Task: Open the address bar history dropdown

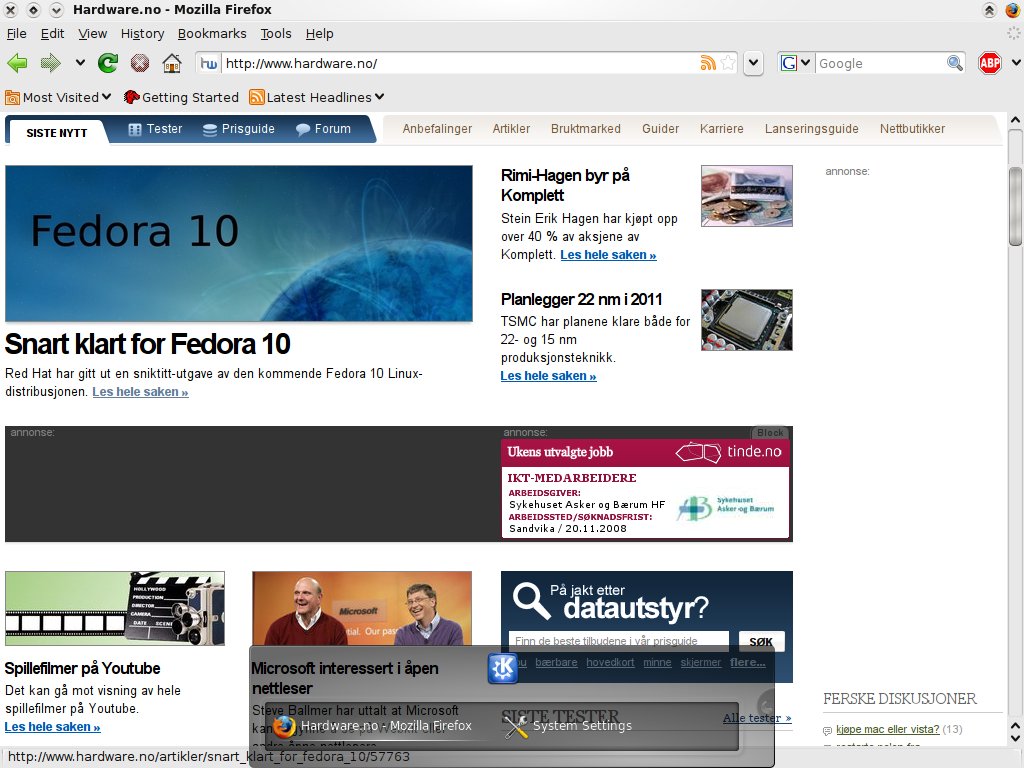Action: point(754,63)
